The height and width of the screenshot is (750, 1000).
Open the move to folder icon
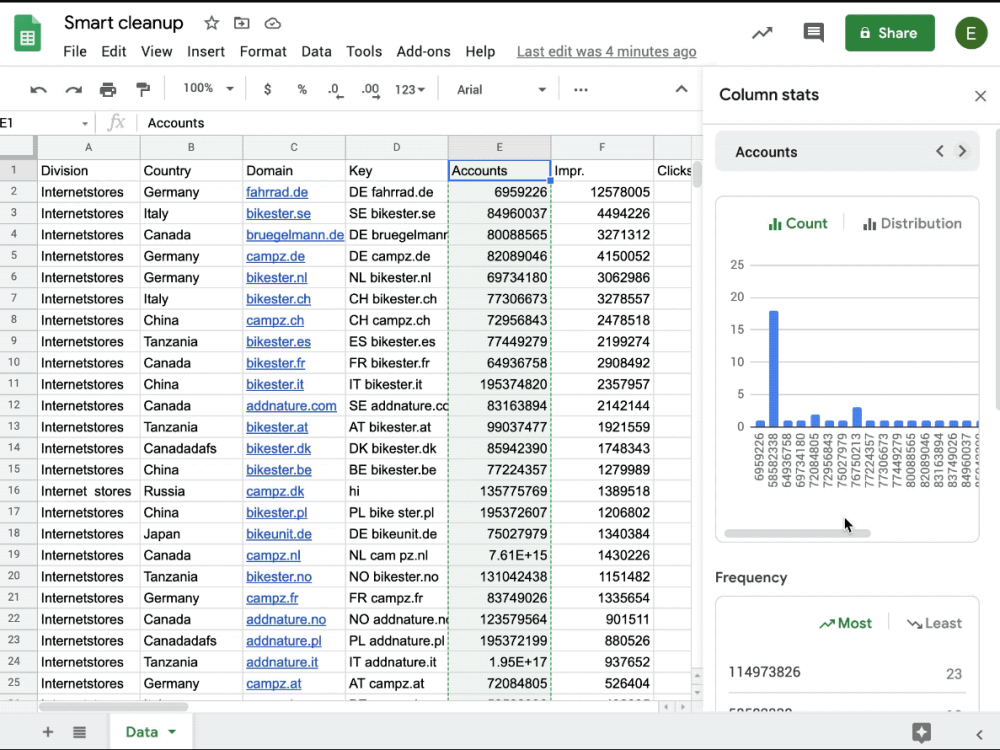point(242,24)
